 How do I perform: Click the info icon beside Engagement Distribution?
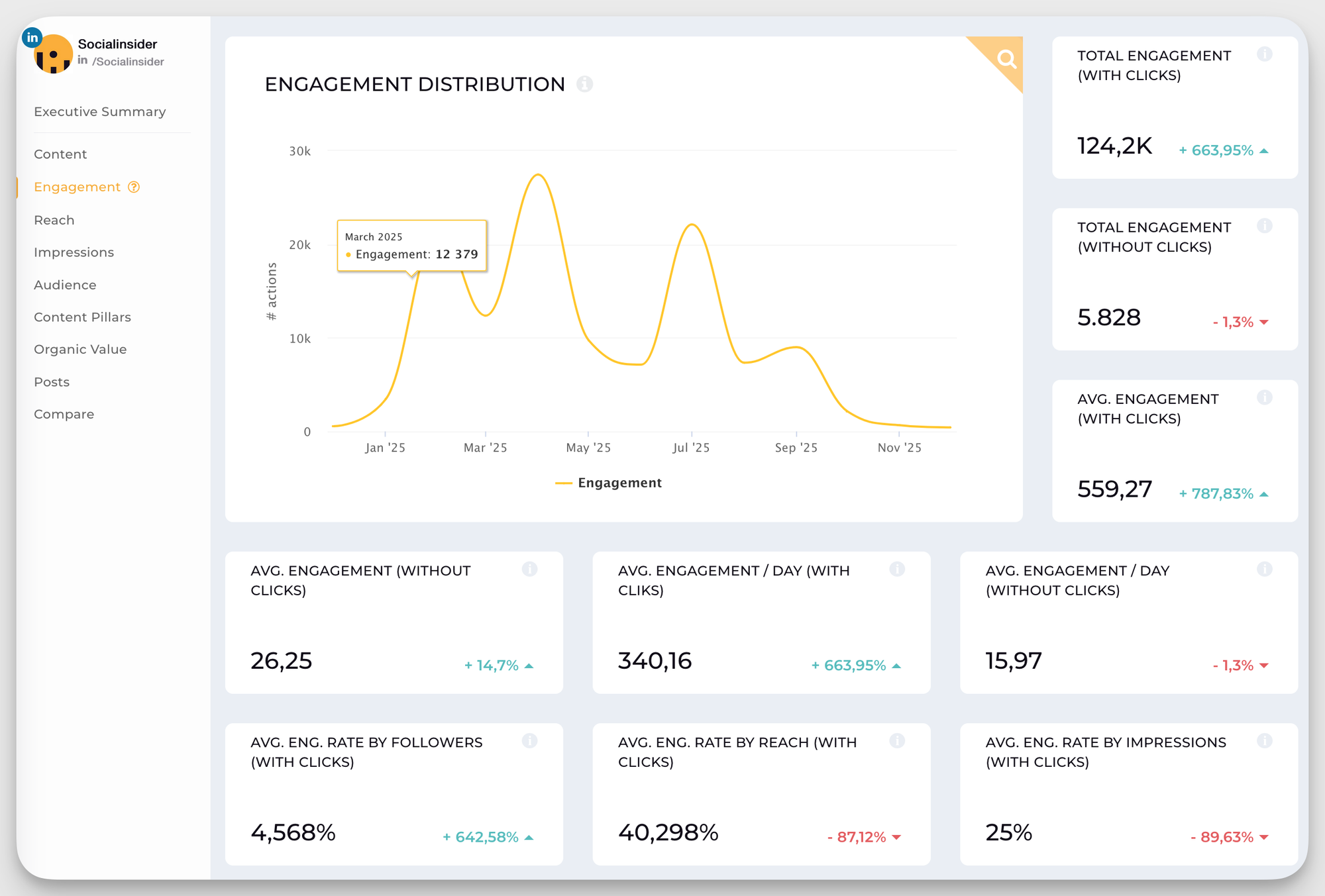pyautogui.click(x=584, y=84)
